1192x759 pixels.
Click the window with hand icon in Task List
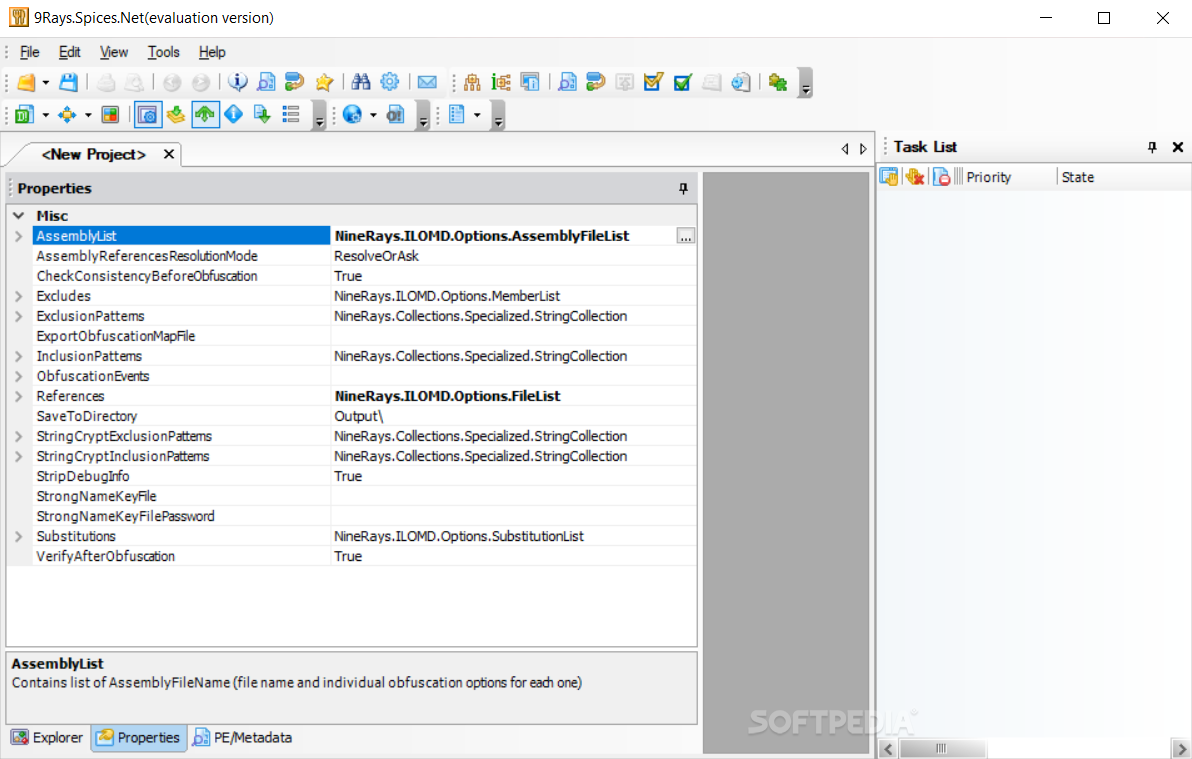click(x=889, y=176)
